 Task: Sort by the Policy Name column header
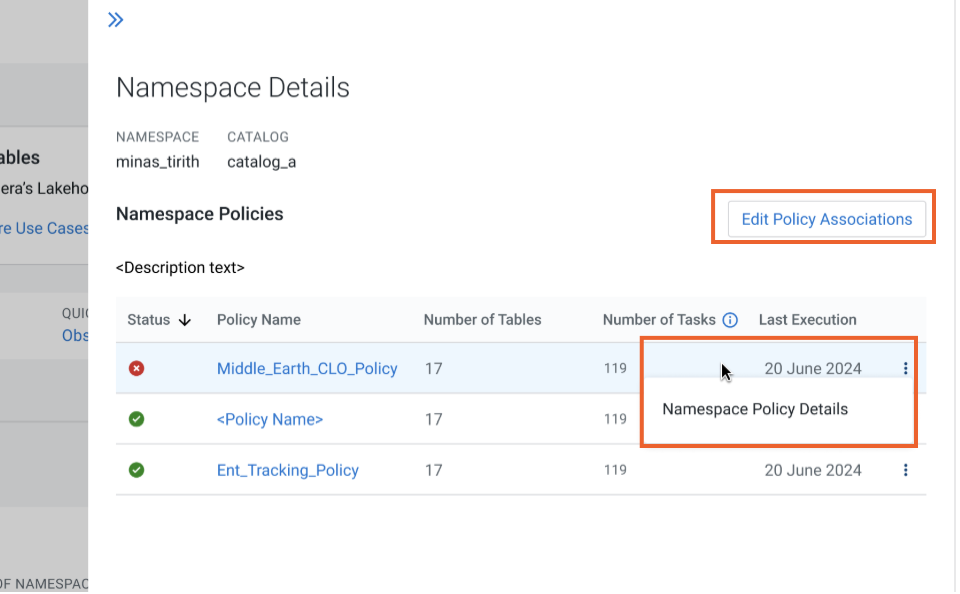point(258,319)
